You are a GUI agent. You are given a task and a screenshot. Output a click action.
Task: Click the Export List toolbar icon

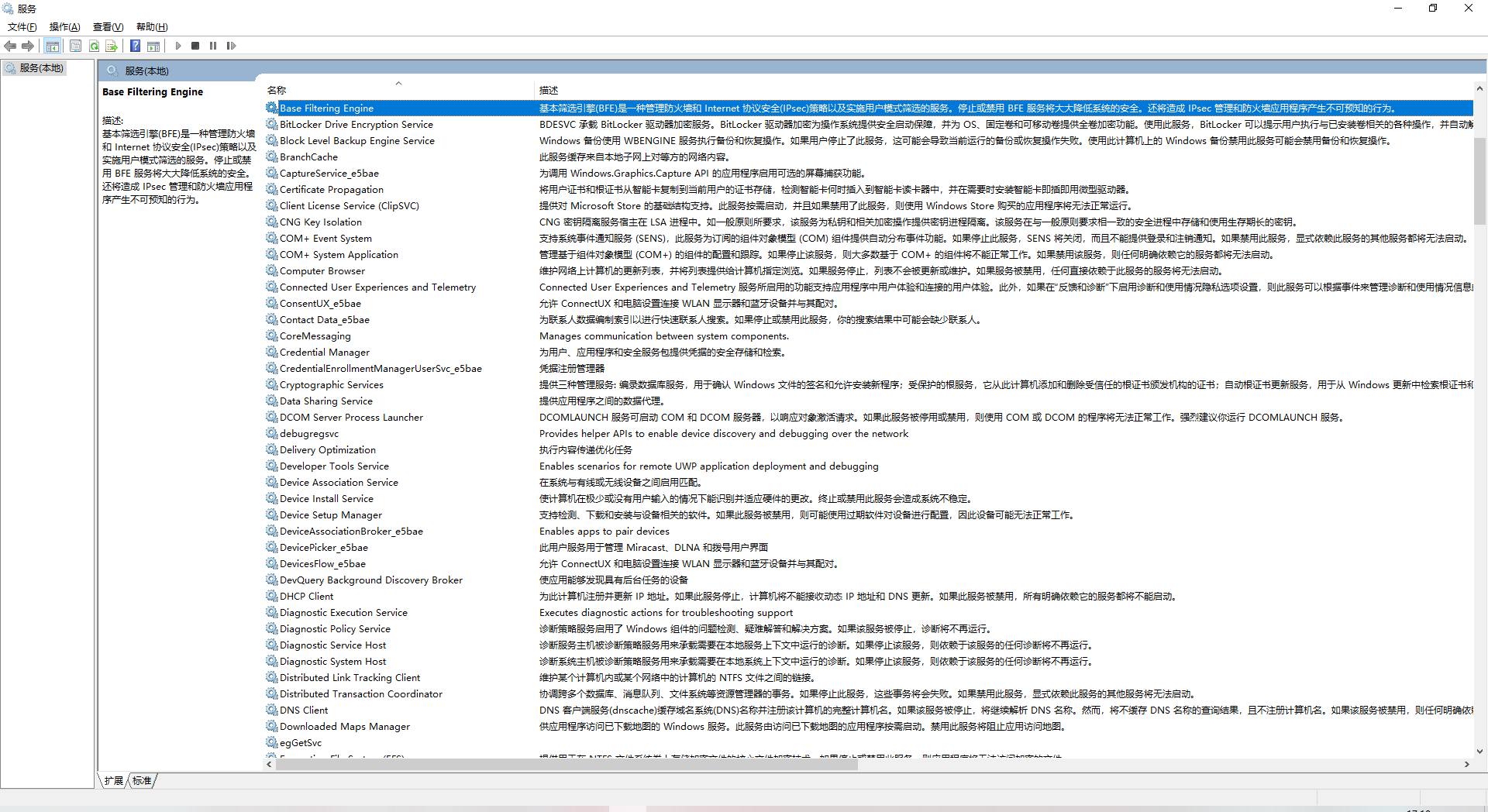tap(112, 46)
